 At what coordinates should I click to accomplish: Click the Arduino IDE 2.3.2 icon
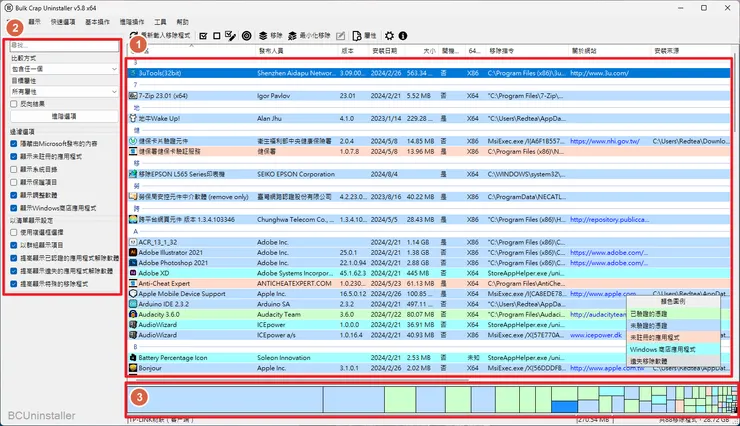[133, 304]
